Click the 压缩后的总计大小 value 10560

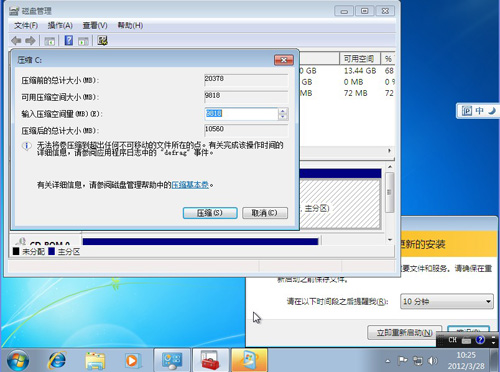tap(246, 130)
